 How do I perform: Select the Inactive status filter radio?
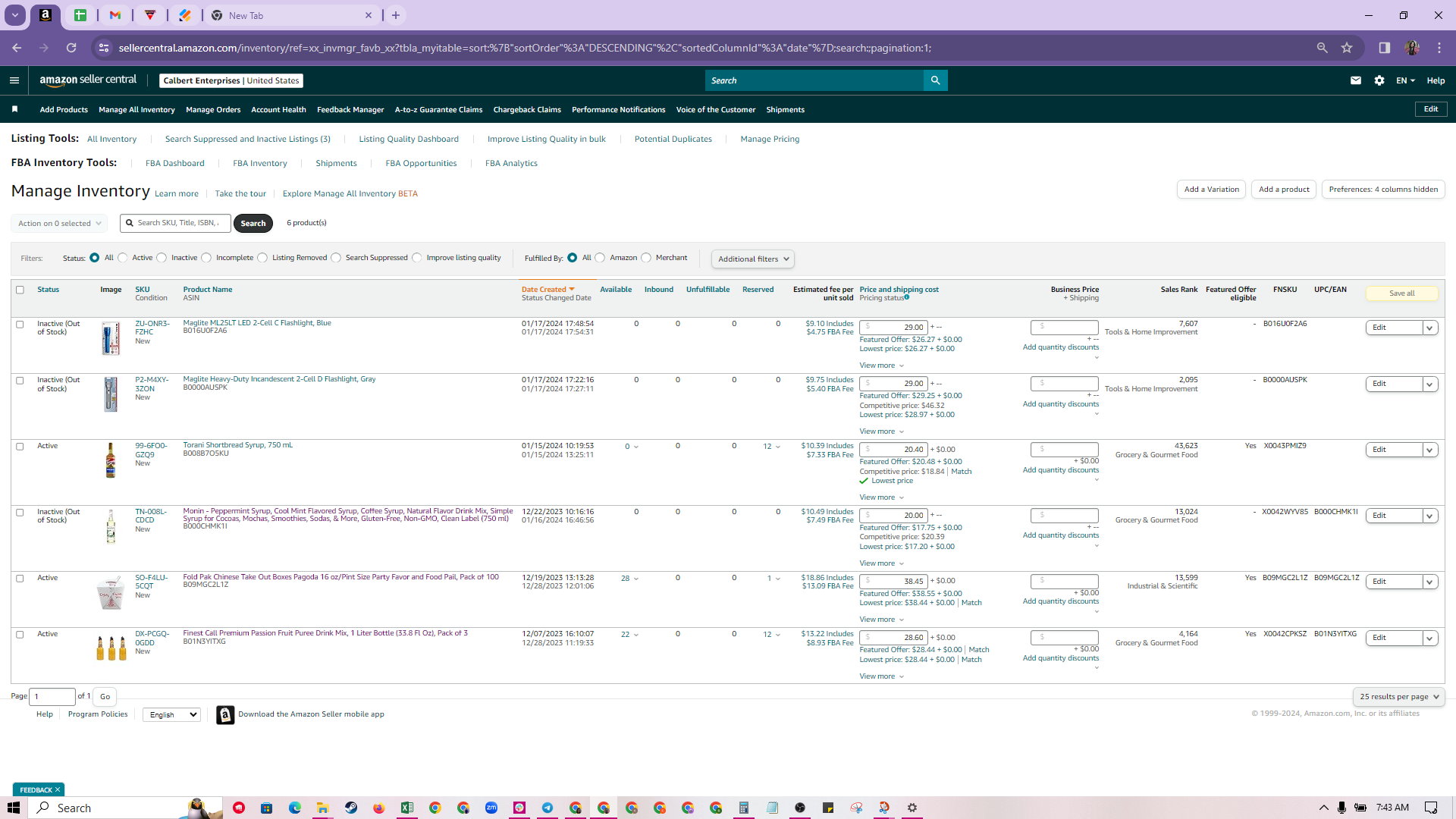point(162,258)
